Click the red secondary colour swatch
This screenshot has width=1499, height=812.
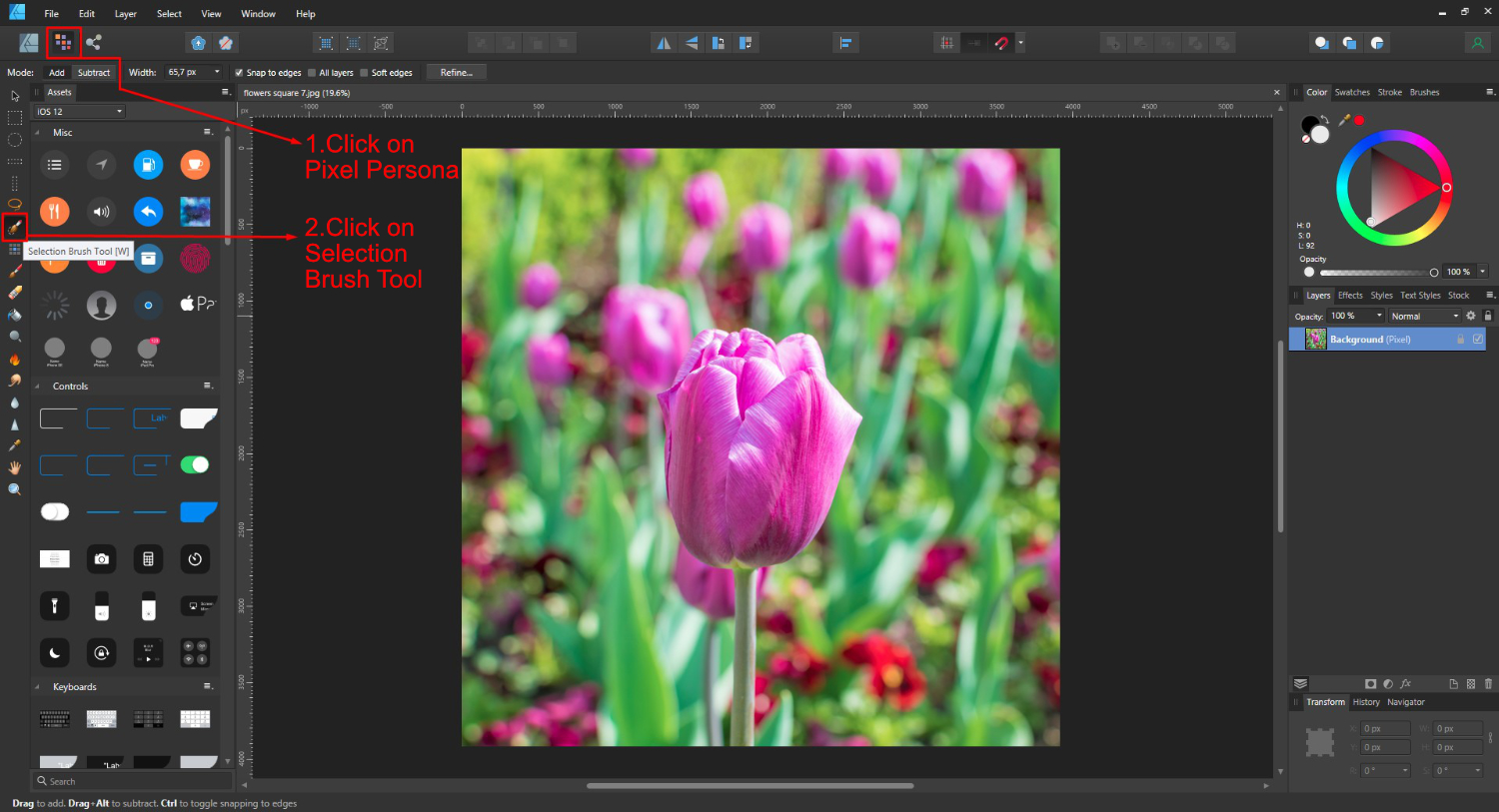coord(1359,120)
